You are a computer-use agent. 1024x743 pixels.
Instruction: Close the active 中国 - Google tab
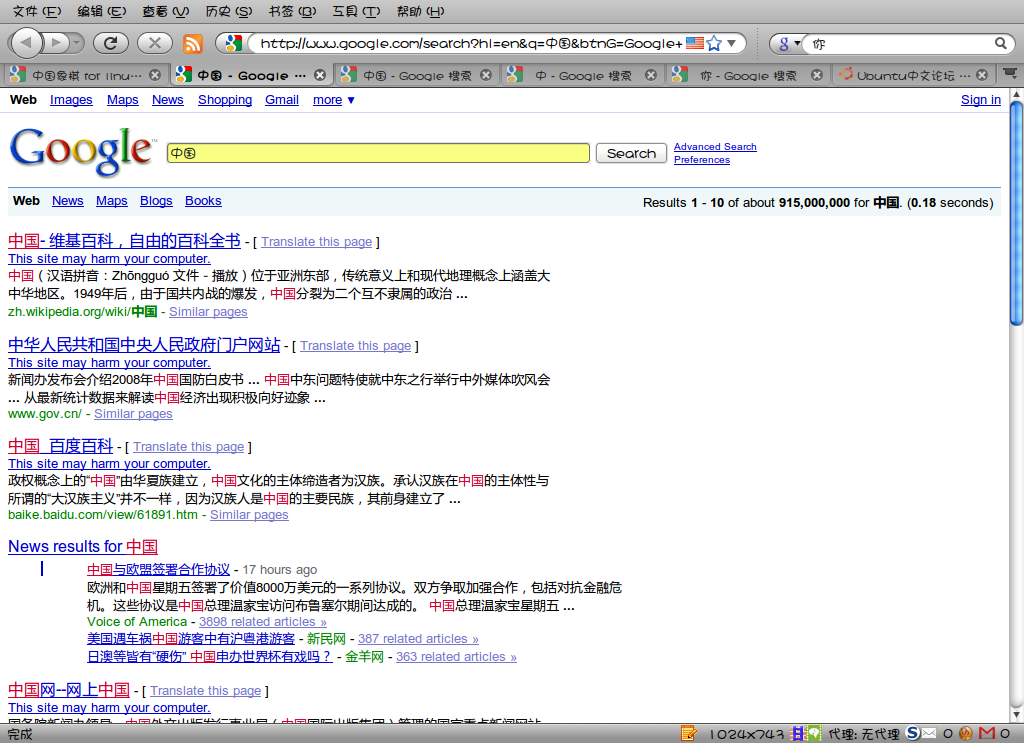tap(320, 75)
